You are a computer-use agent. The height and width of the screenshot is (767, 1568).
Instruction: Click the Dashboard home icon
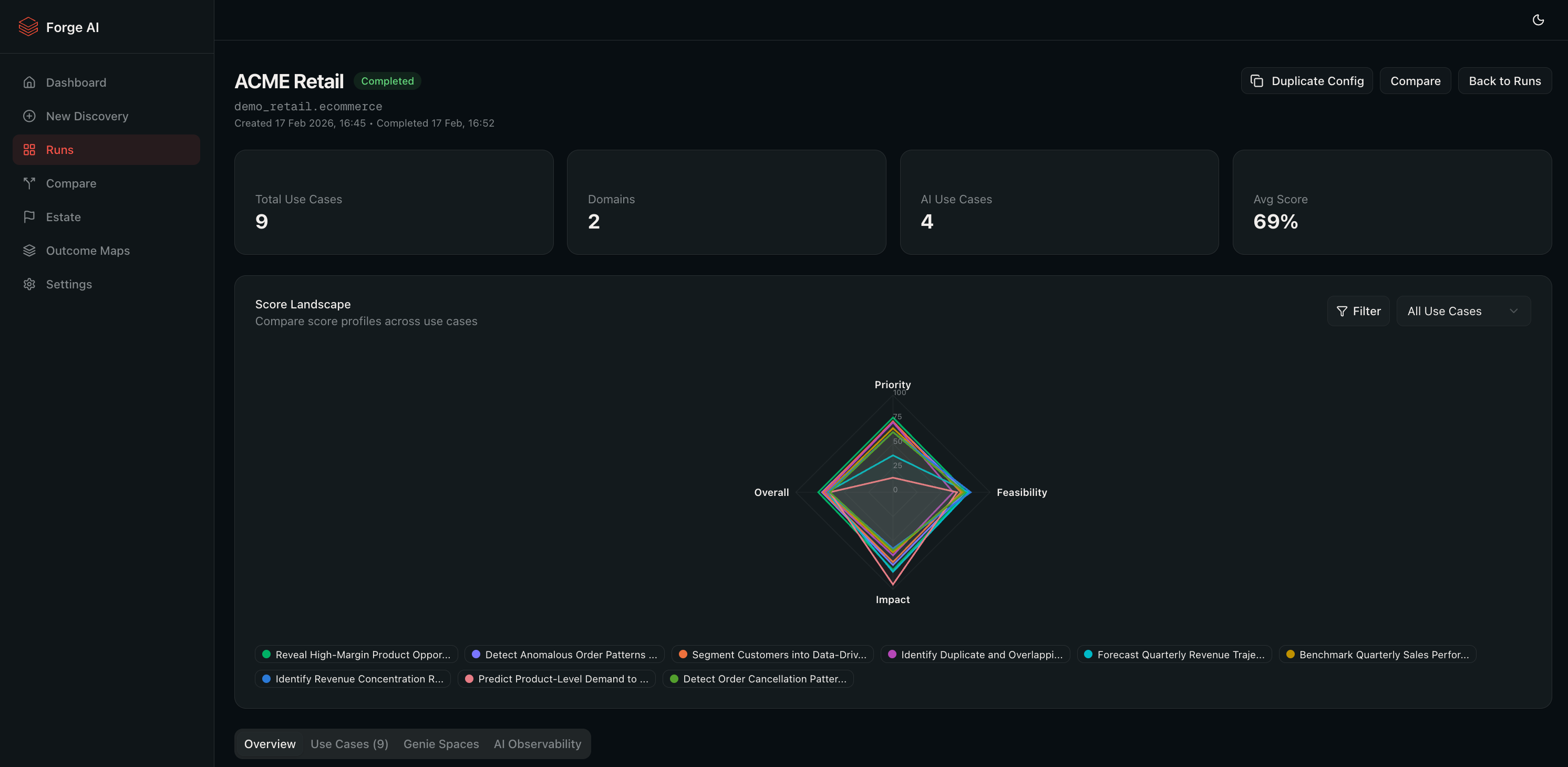click(29, 82)
